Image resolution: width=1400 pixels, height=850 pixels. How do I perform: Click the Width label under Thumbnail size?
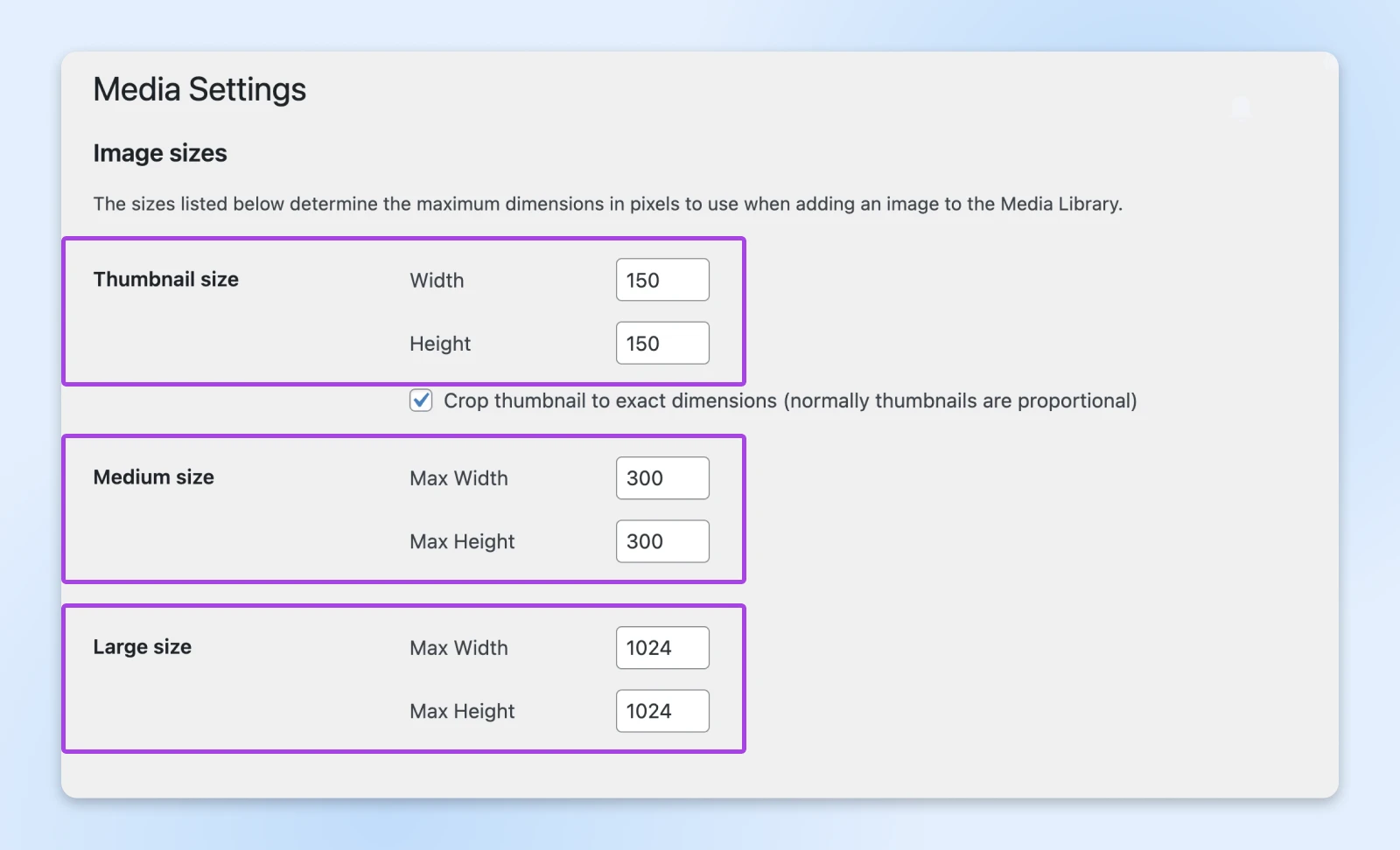click(437, 281)
